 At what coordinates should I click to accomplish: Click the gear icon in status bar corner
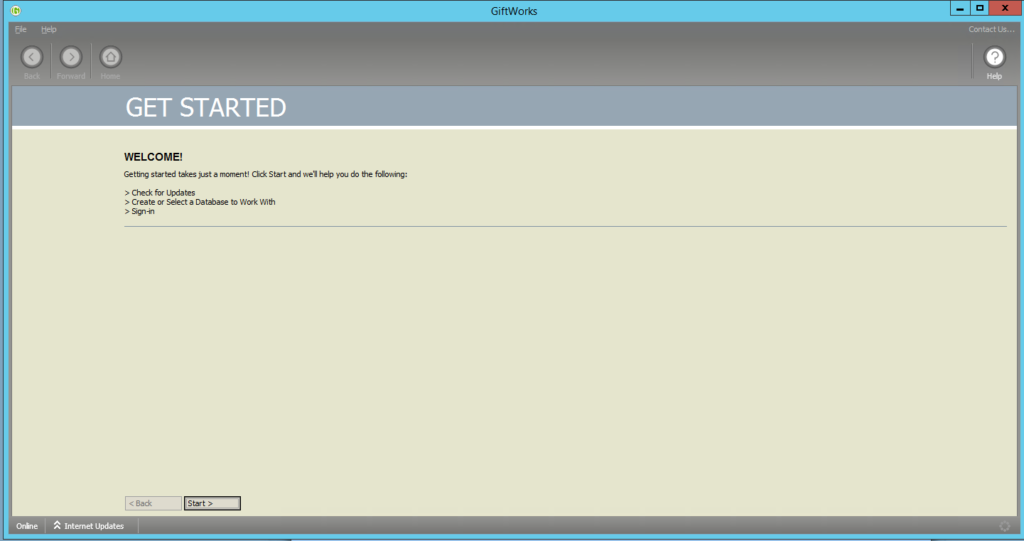pyautogui.click(x=1004, y=526)
